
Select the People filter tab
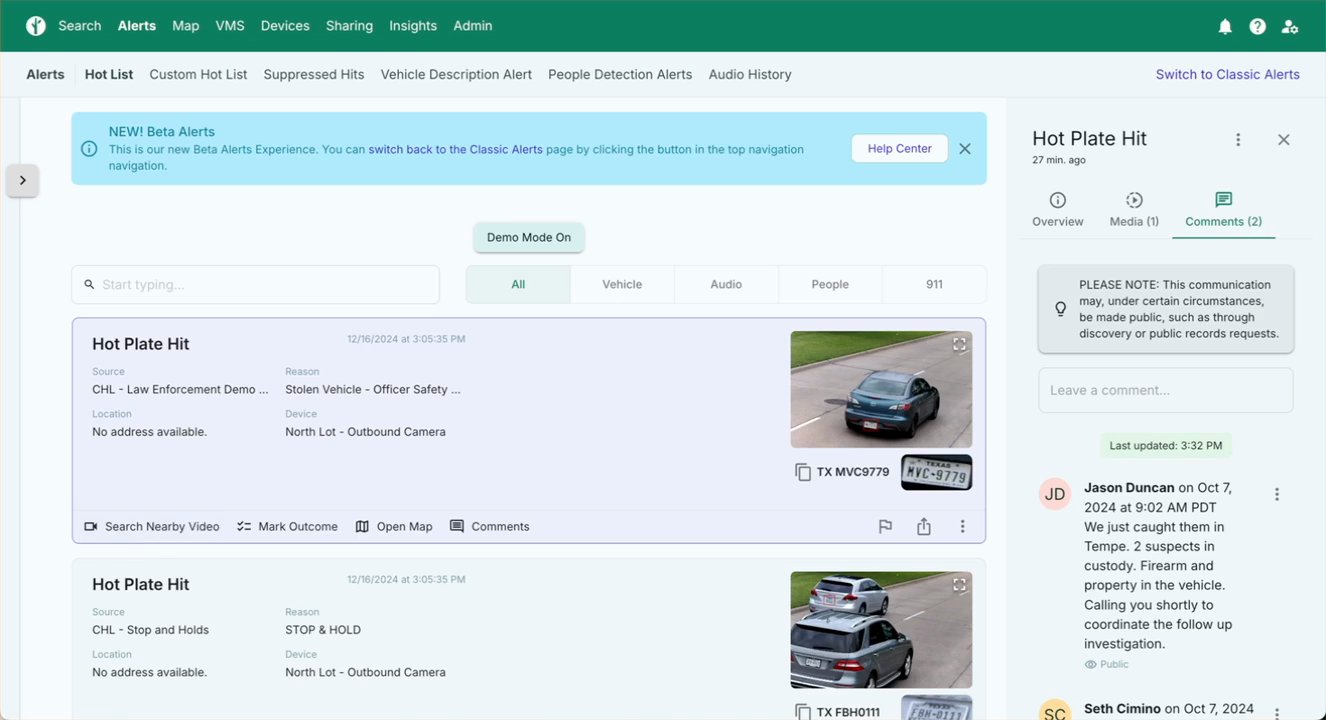[830, 284]
